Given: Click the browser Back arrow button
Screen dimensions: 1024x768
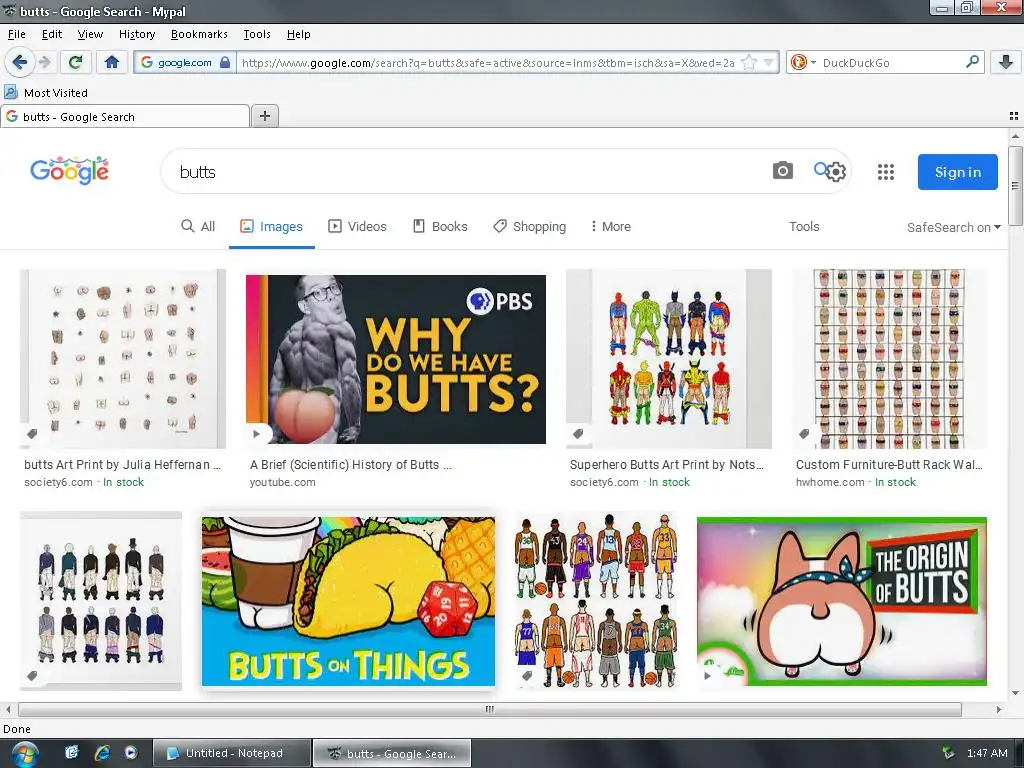Looking at the screenshot, I should coord(20,62).
